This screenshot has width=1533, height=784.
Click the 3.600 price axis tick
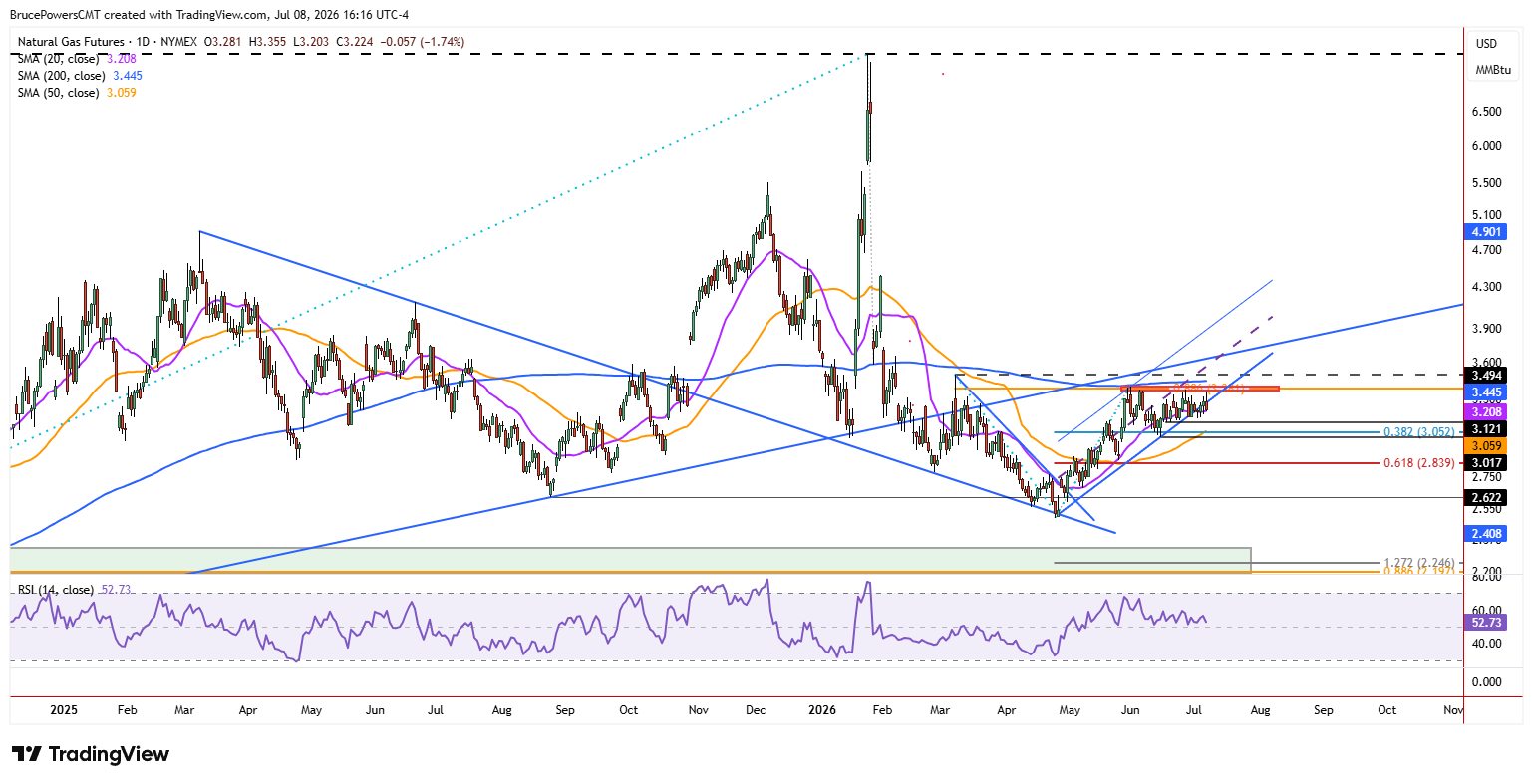(1487, 363)
